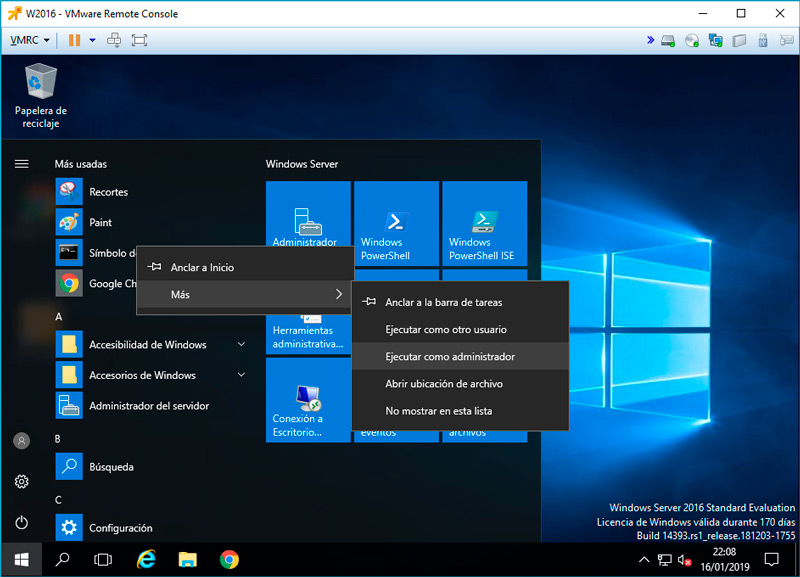Click the Más usadas heading
This screenshot has height=577, width=800.
(81, 164)
